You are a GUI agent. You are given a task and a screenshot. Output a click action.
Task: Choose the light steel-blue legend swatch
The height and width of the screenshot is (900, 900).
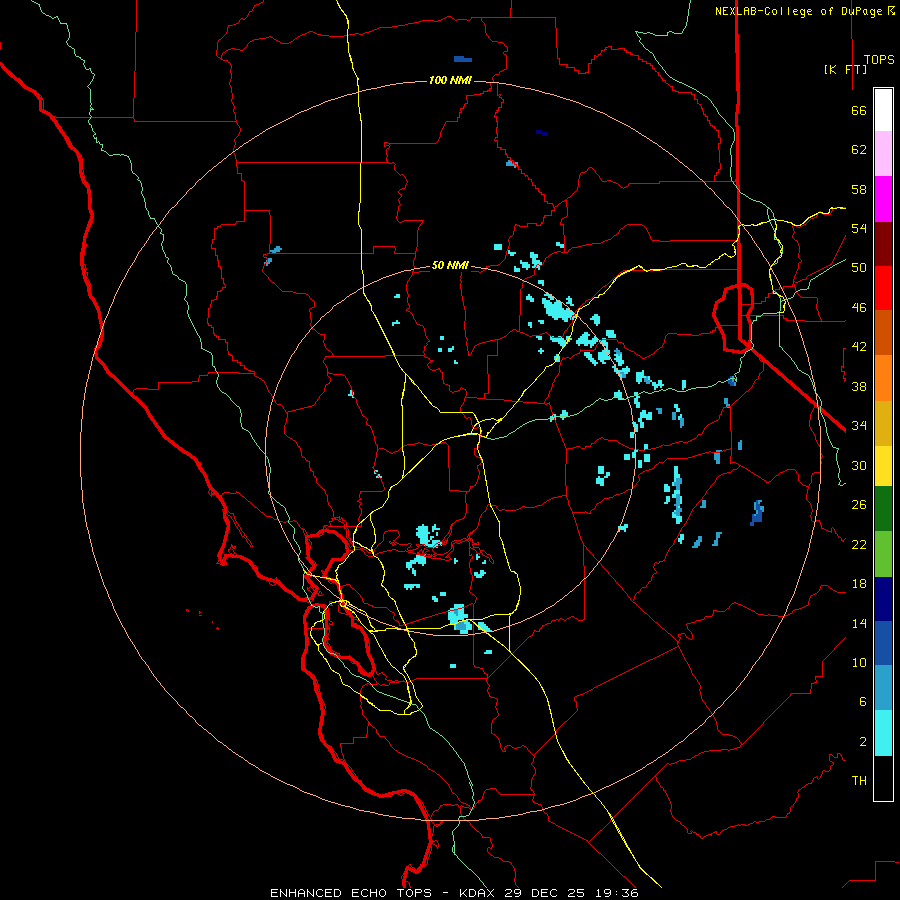[x=883, y=688]
